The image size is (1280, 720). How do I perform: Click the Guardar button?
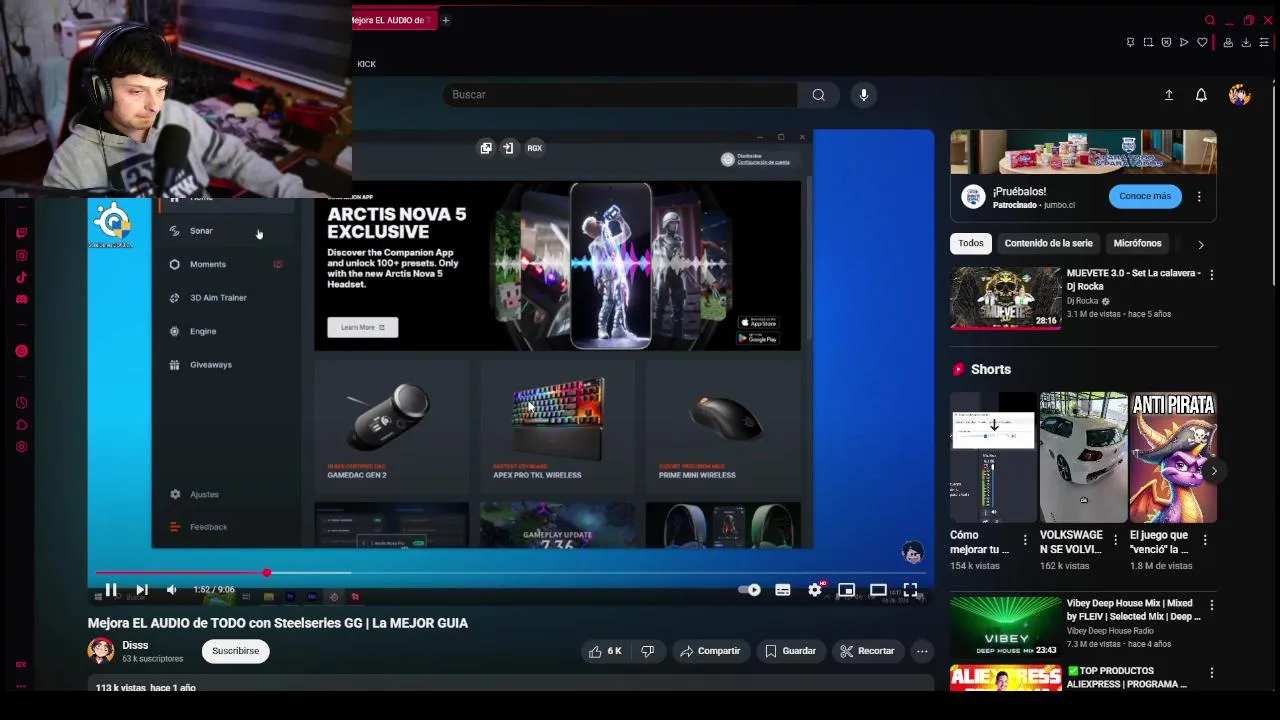click(790, 651)
